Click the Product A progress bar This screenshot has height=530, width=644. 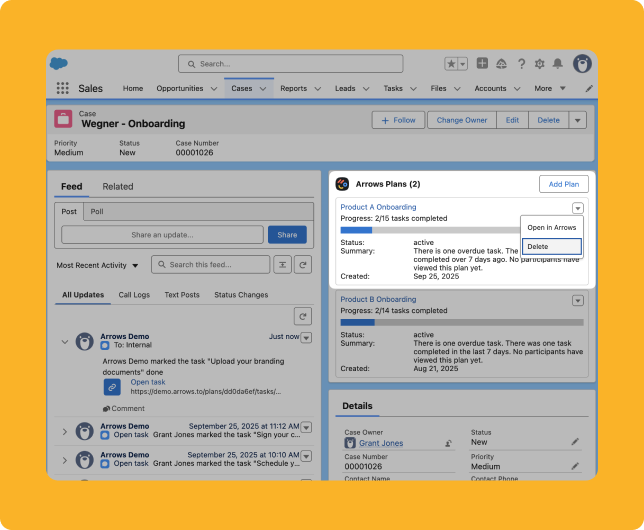(x=430, y=230)
